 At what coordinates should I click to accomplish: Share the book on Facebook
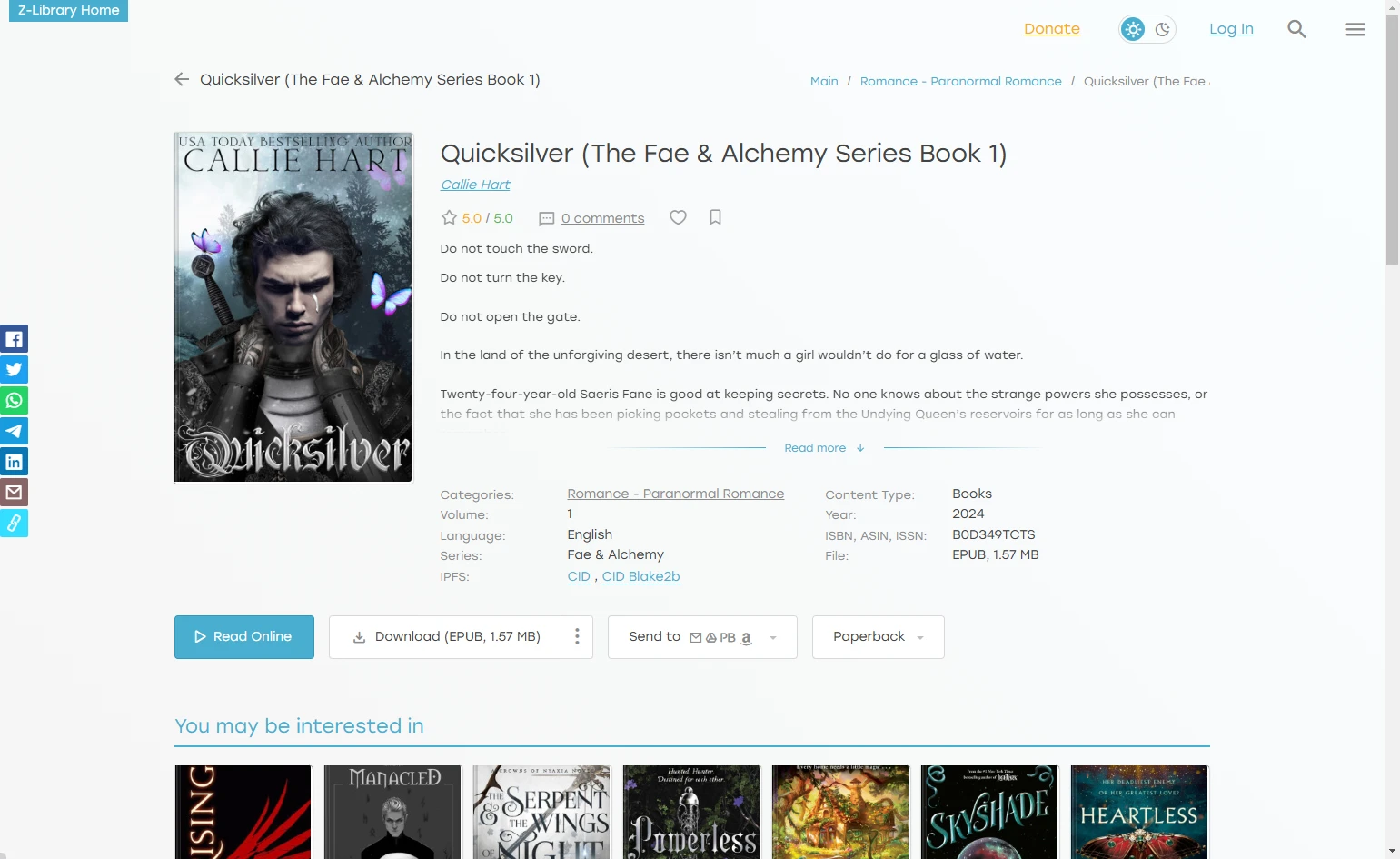click(14, 339)
